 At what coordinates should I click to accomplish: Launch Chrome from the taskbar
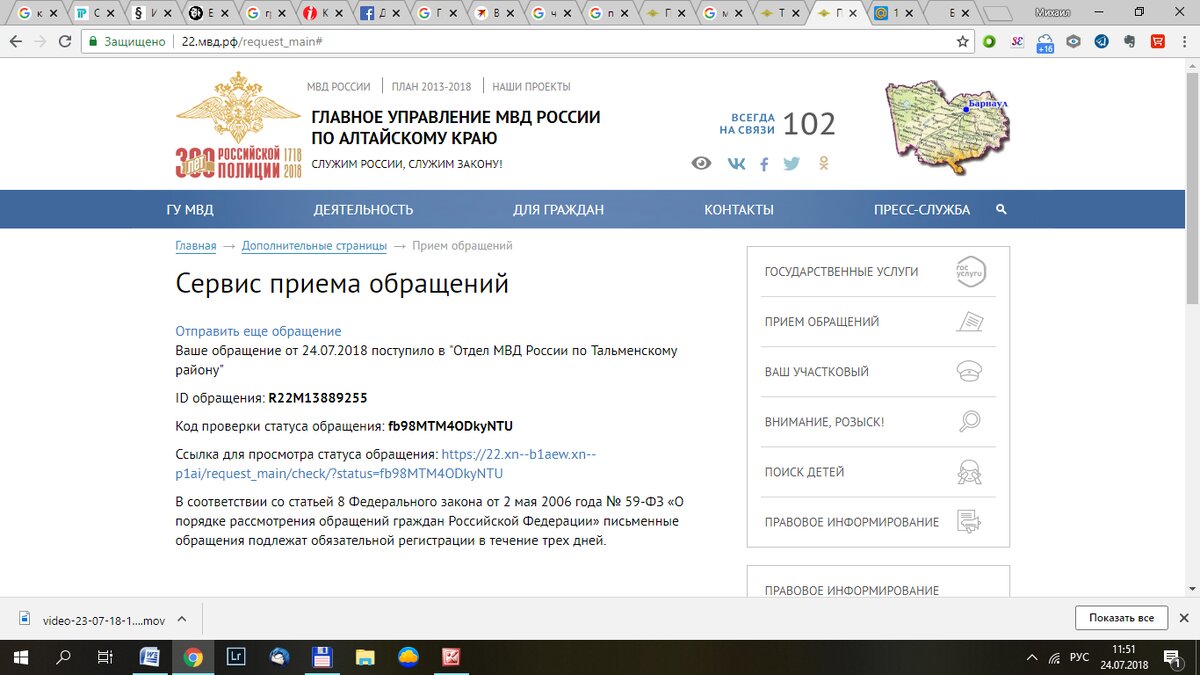pos(194,657)
